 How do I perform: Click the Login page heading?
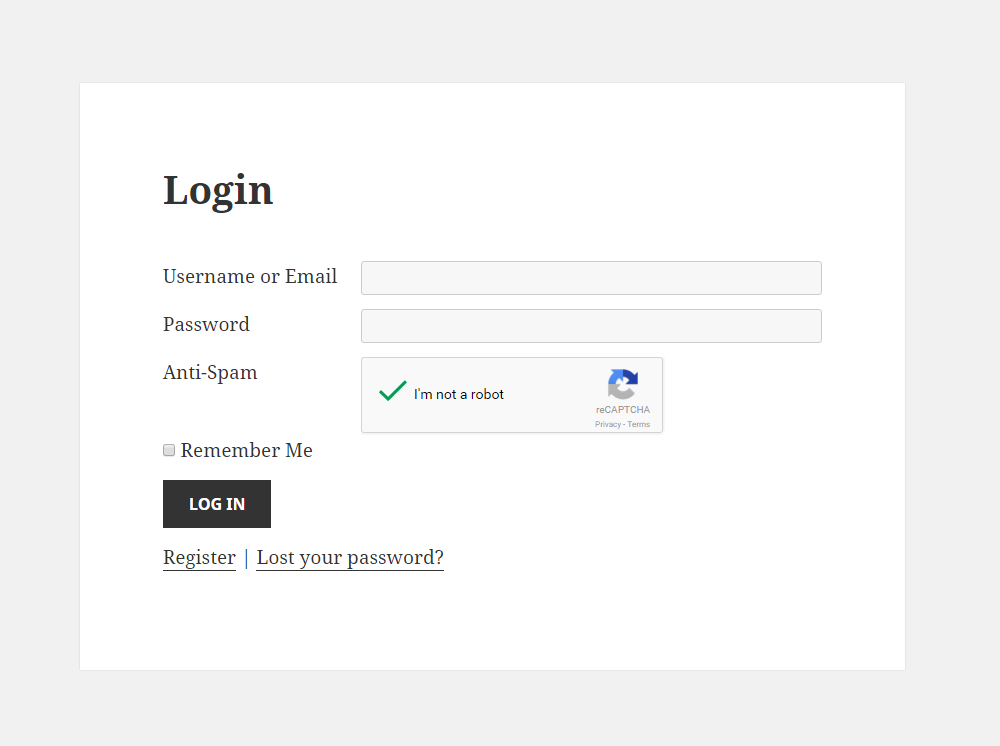tap(218, 190)
